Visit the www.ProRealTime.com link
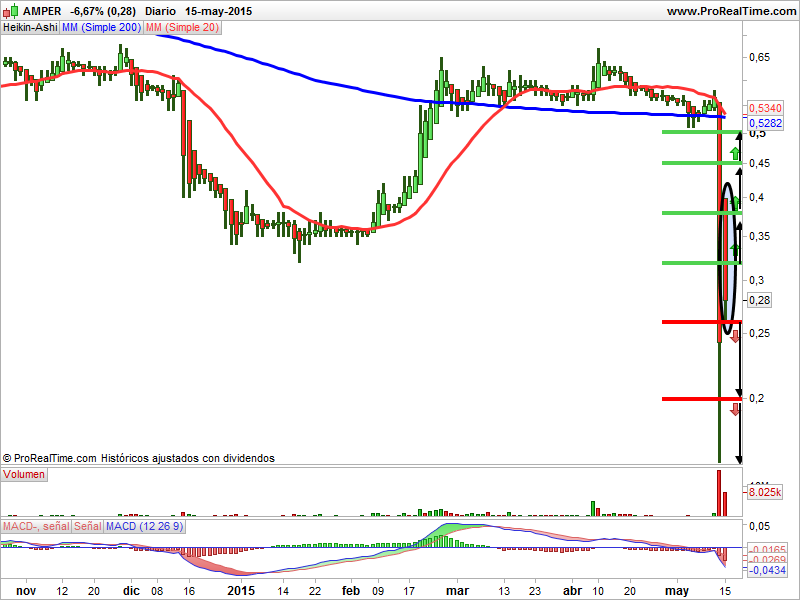The height and width of the screenshot is (600, 800). pyautogui.click(x=731, y=11)
